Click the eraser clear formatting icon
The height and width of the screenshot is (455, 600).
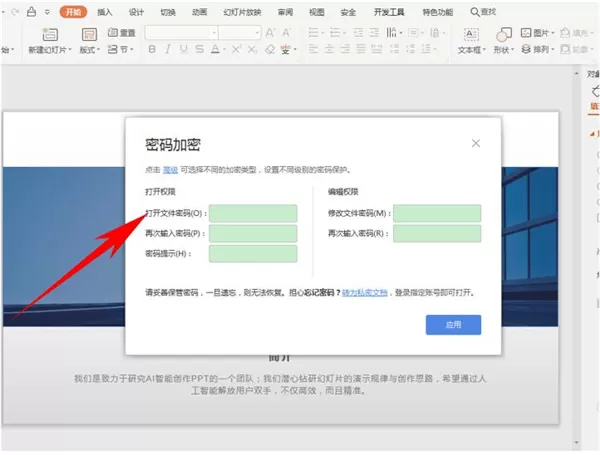[x=270, y=49]
